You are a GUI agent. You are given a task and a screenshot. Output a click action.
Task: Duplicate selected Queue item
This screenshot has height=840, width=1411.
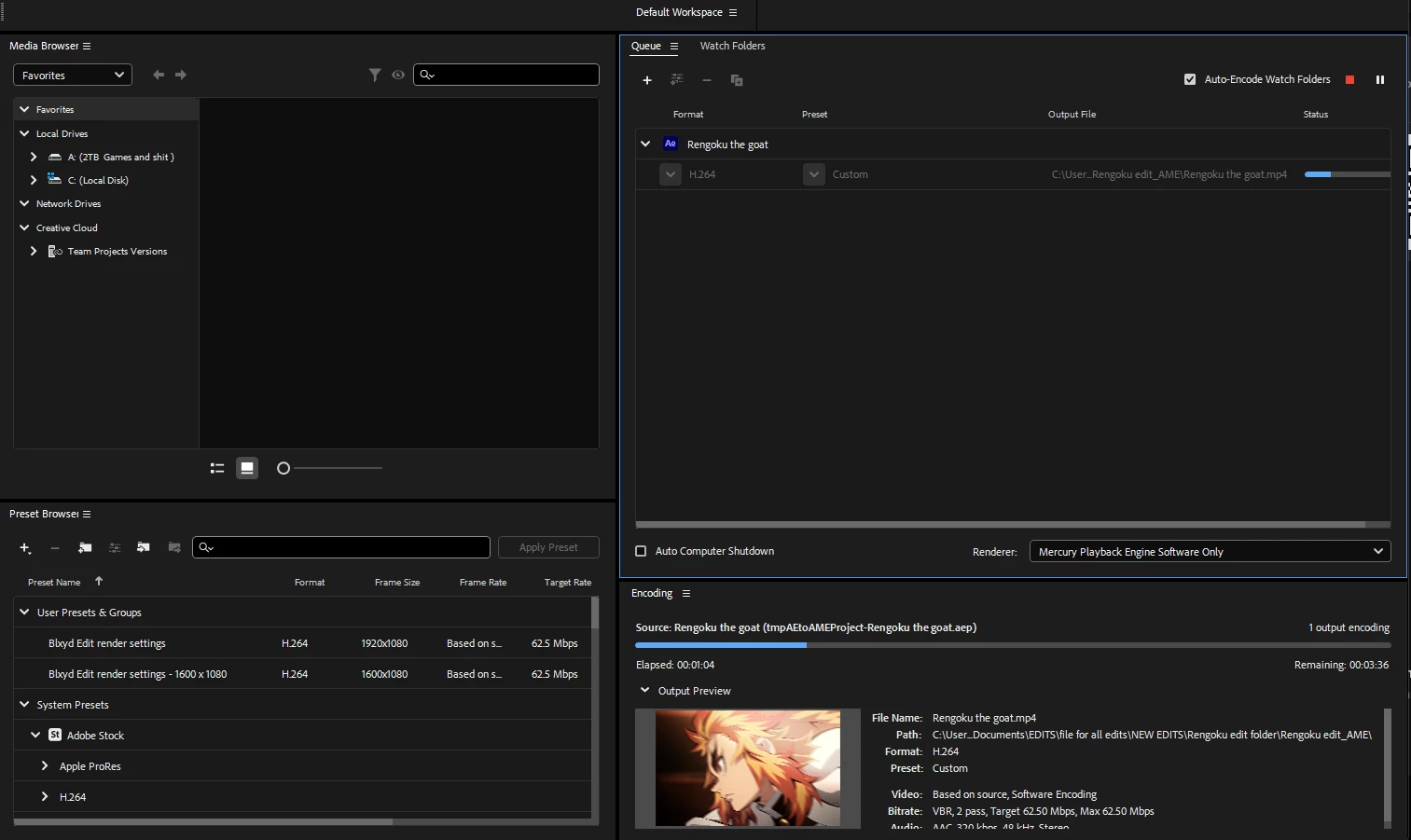click(737, 80)
